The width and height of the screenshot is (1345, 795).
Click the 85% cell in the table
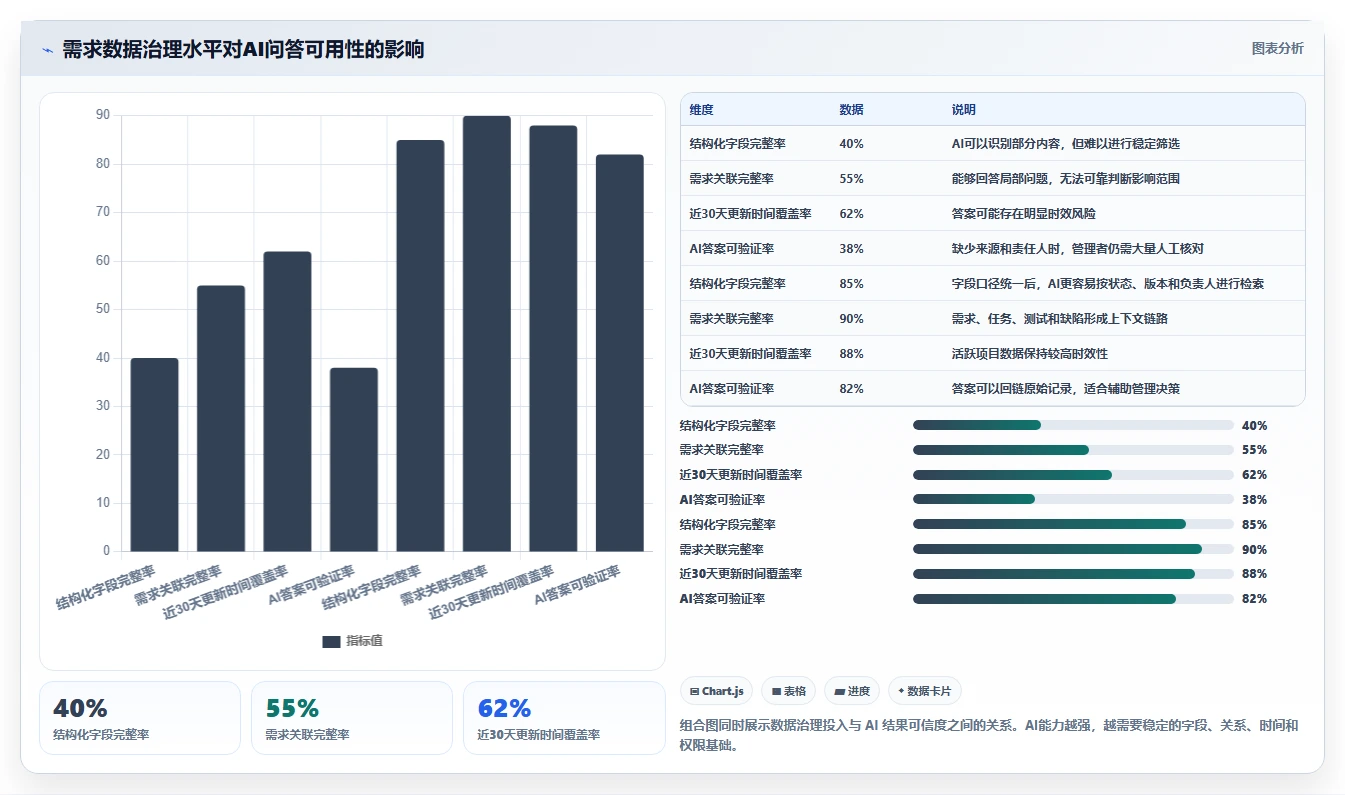[x=852, y=284]
